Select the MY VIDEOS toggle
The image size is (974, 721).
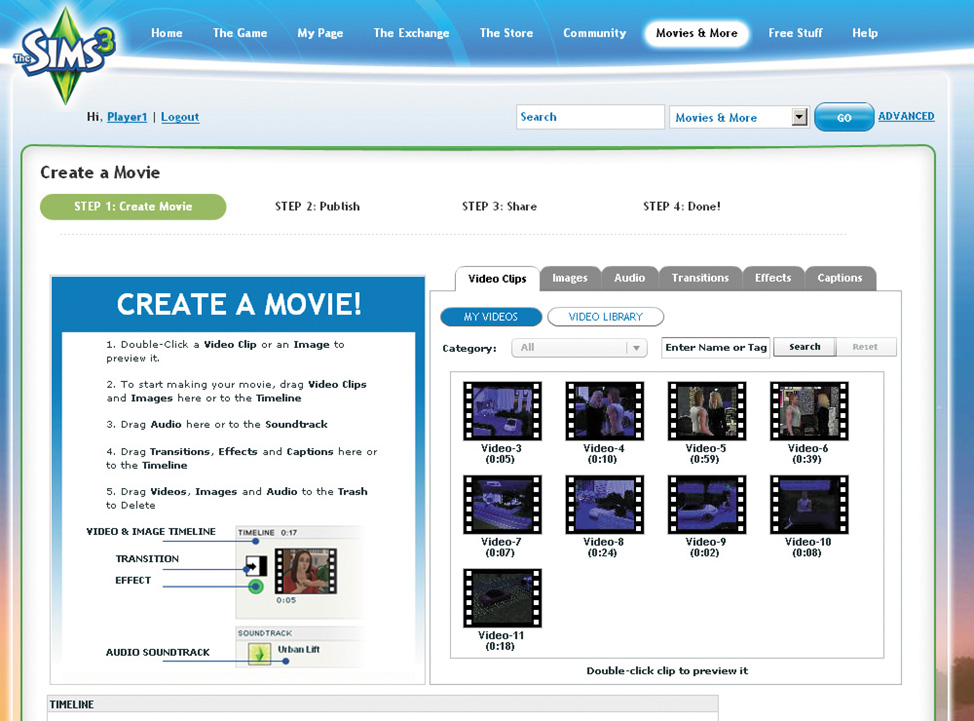pyautogui.click(x=491, y=317)
